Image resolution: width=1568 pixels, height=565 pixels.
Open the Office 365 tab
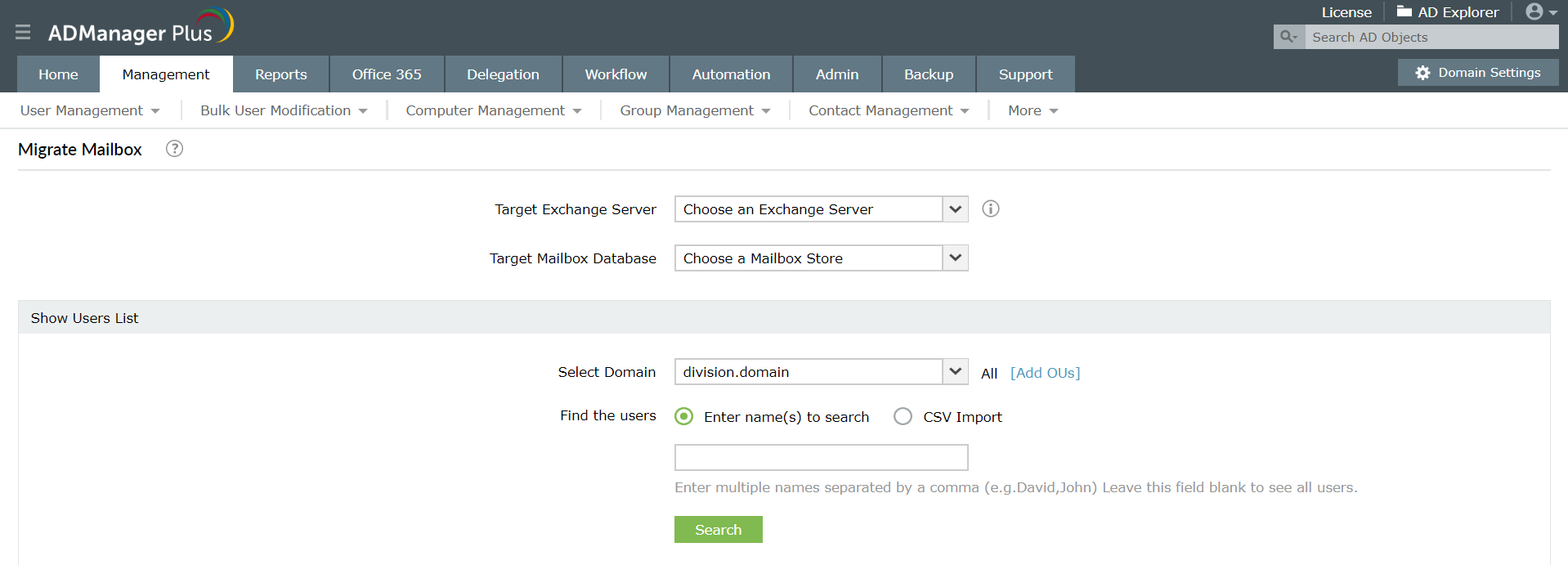point(387,74)
